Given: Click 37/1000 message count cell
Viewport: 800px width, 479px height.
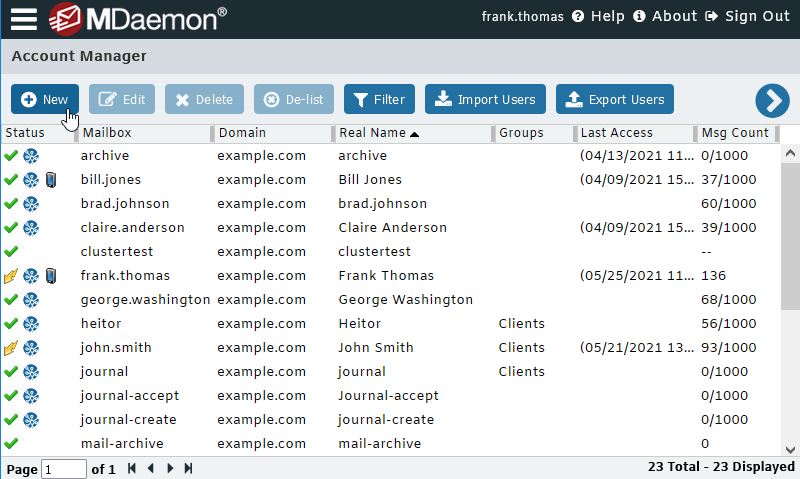Looking at the screenshot, I should [x=729, y=180].
